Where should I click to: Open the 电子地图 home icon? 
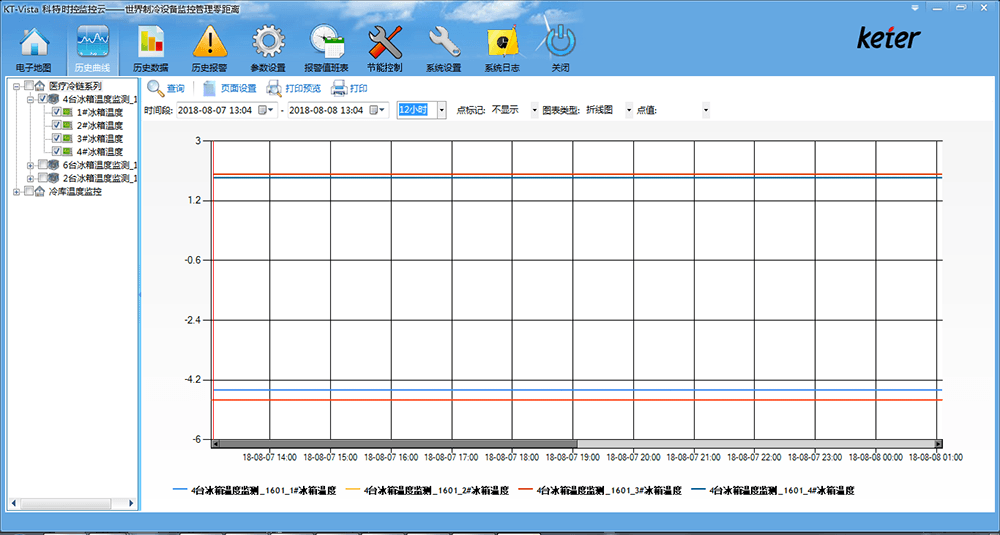coord(33,43)
